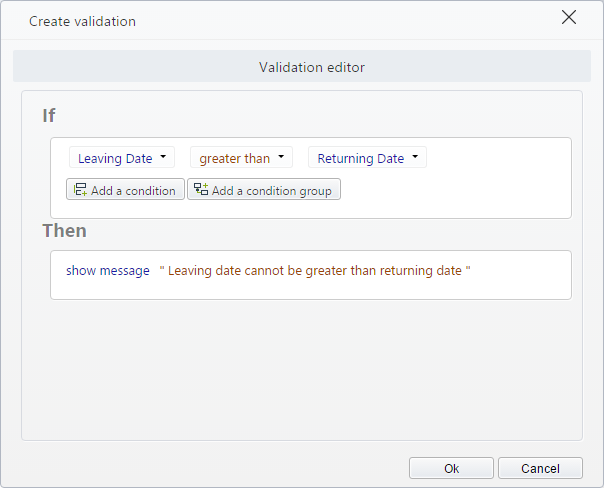Open the Leaving Date field dropdown
Viewport: 604px width, 488px height.
(122, 157)
